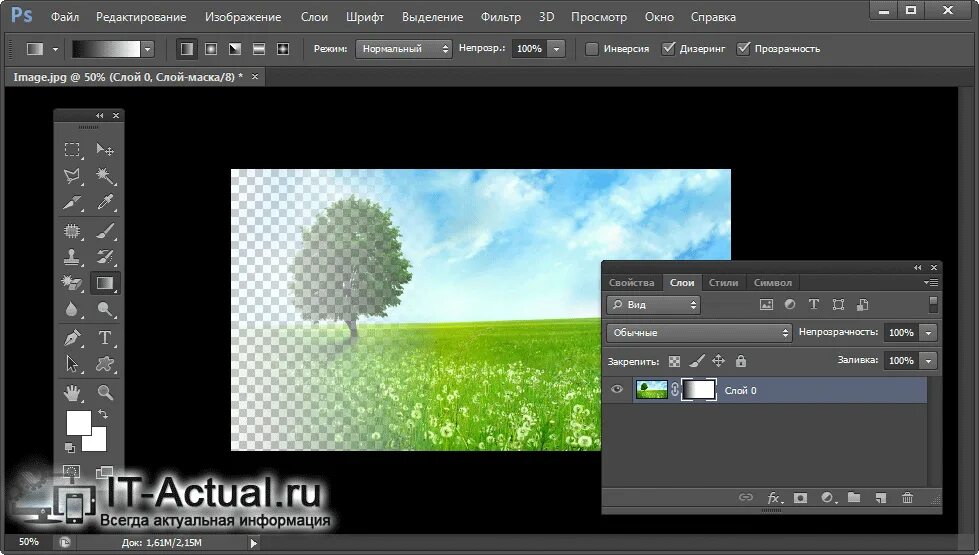Image resolution: width=979 pixels, height=555 pixels.
Task: Select the Gradient tool in toolbox
Action: tap(104, 283)
